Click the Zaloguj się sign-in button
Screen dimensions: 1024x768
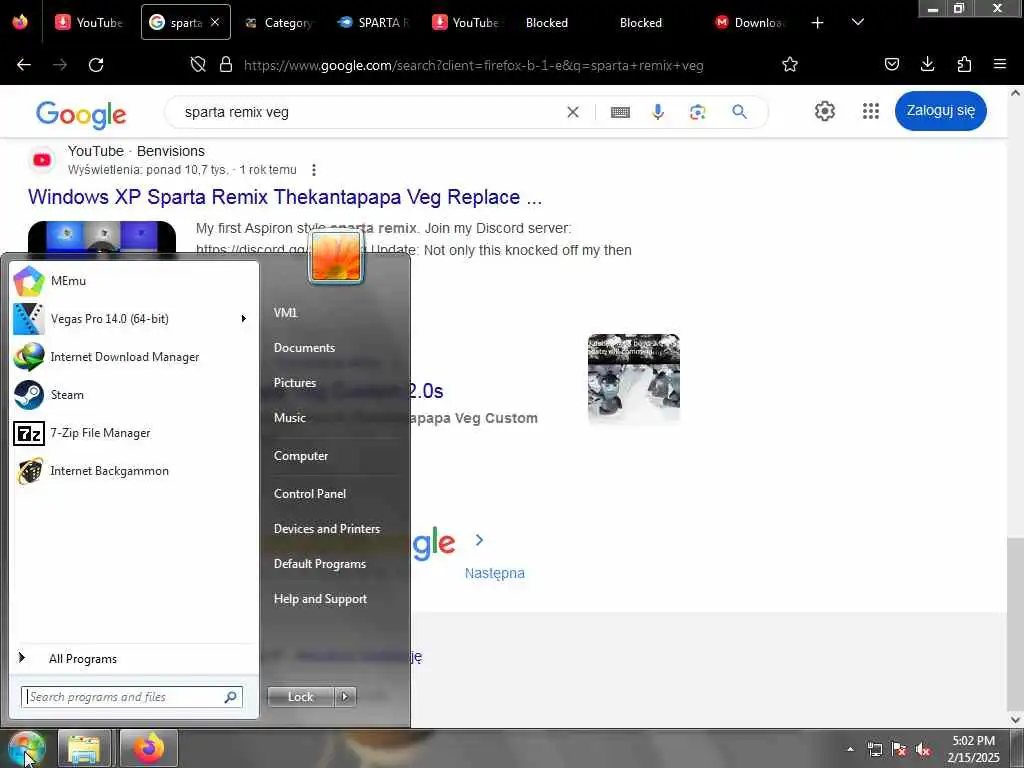click(940, 110)
